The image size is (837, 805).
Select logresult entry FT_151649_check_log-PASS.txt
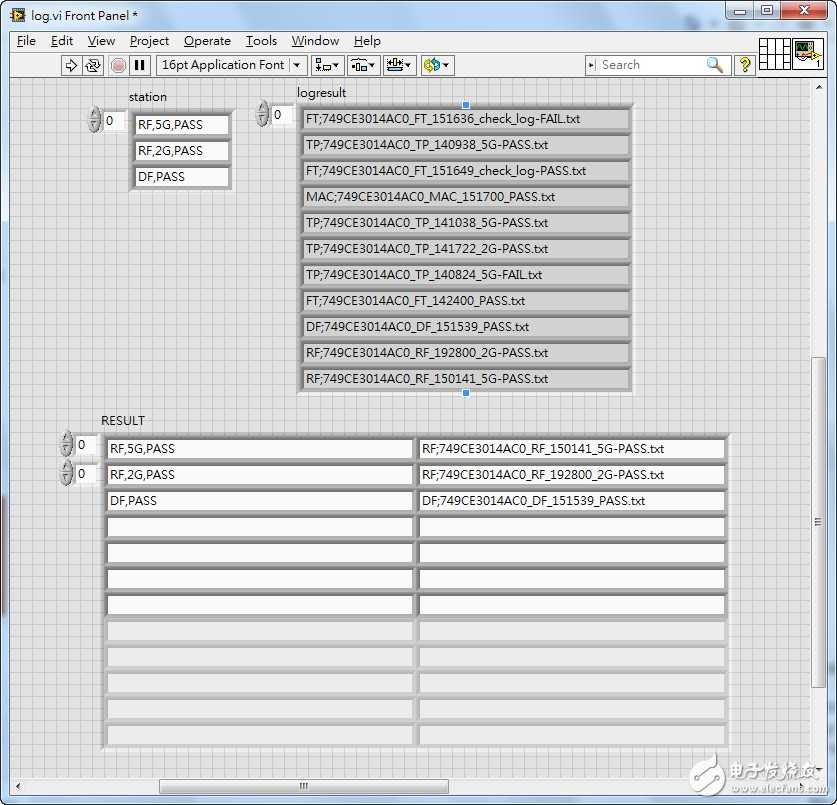point(465,171)
